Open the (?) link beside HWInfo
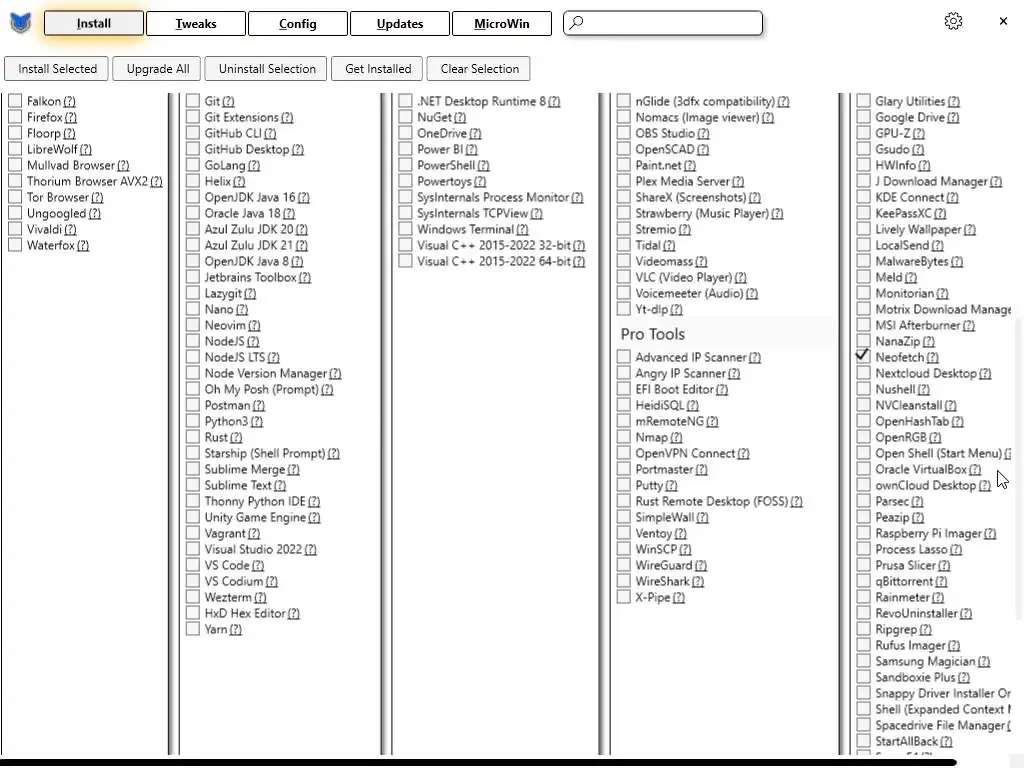Viewport: 1024px width, 768px height. (x=924, y=165)
